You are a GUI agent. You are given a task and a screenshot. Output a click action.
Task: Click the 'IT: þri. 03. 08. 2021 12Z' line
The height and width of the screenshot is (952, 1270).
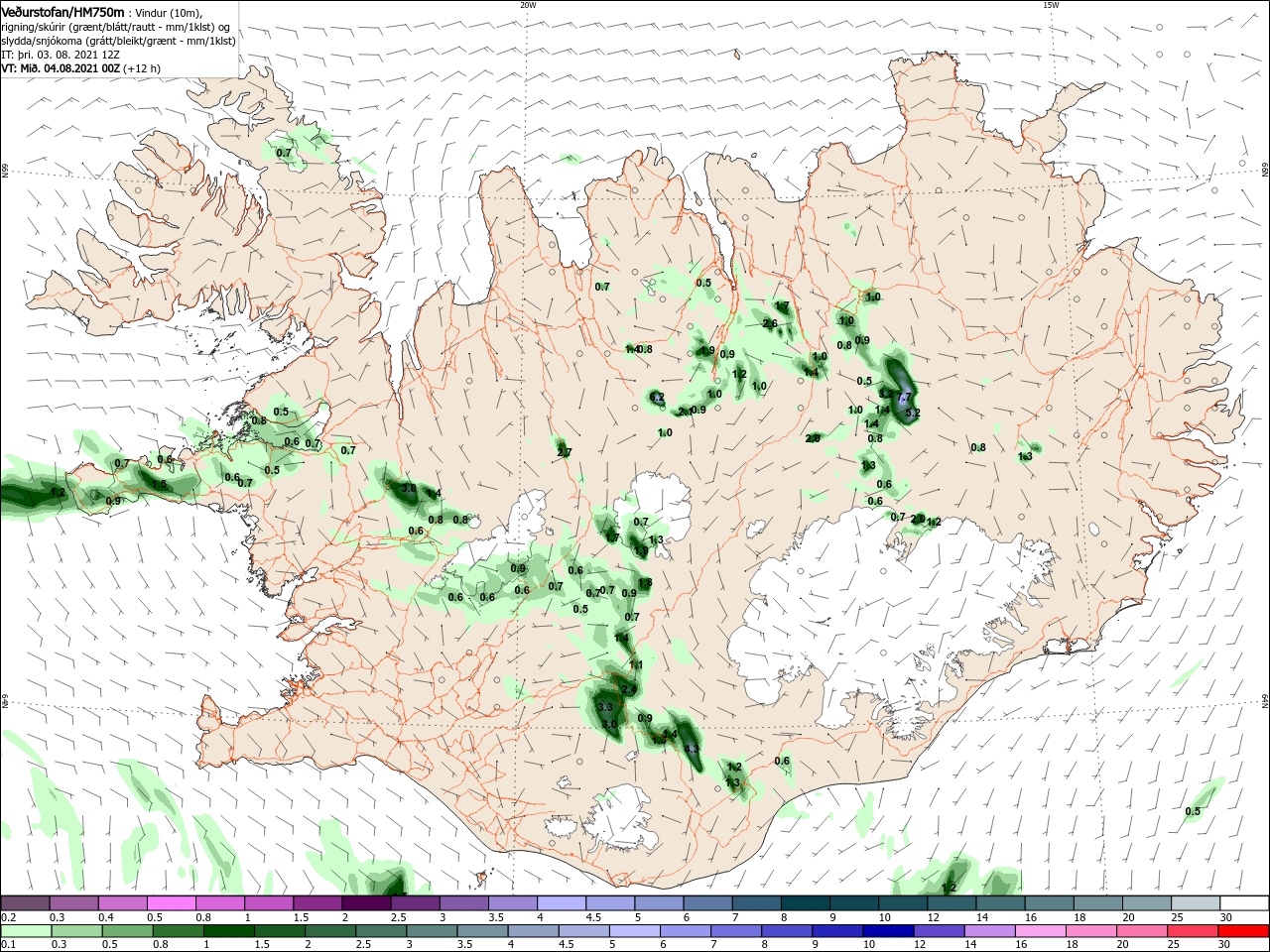tap(61, 55)
